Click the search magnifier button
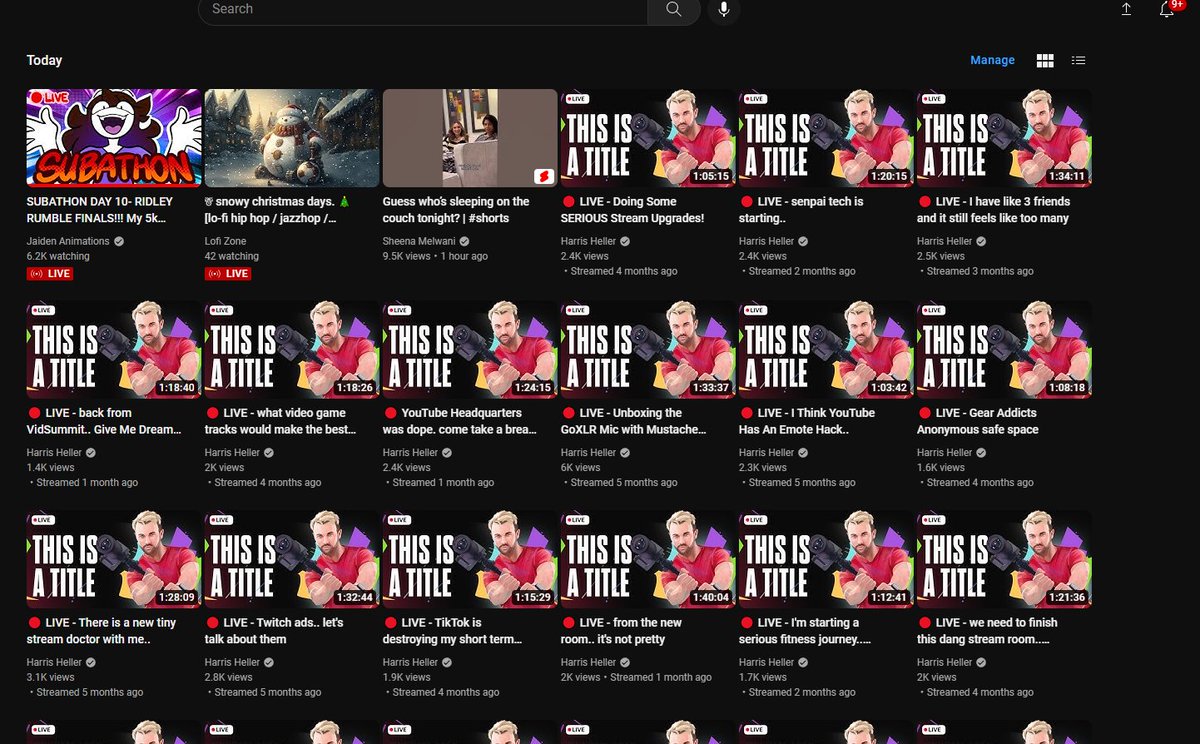 point(673,10)
